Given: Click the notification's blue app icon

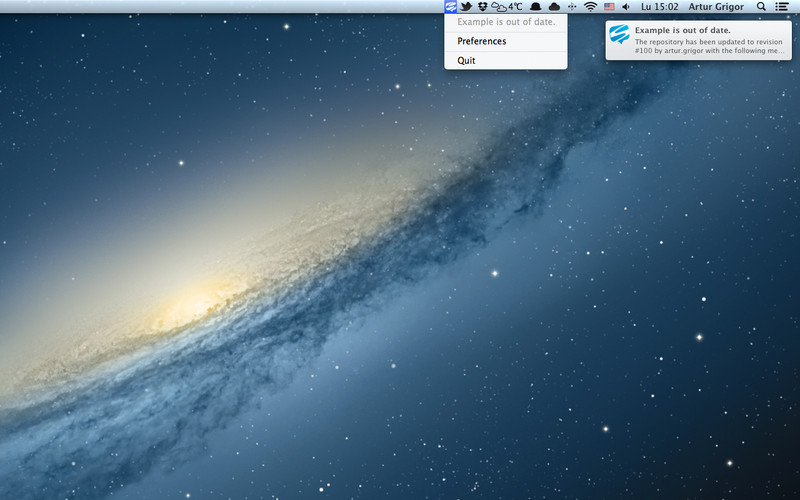Looking at the screenshot, I should (x=619, y=34).
